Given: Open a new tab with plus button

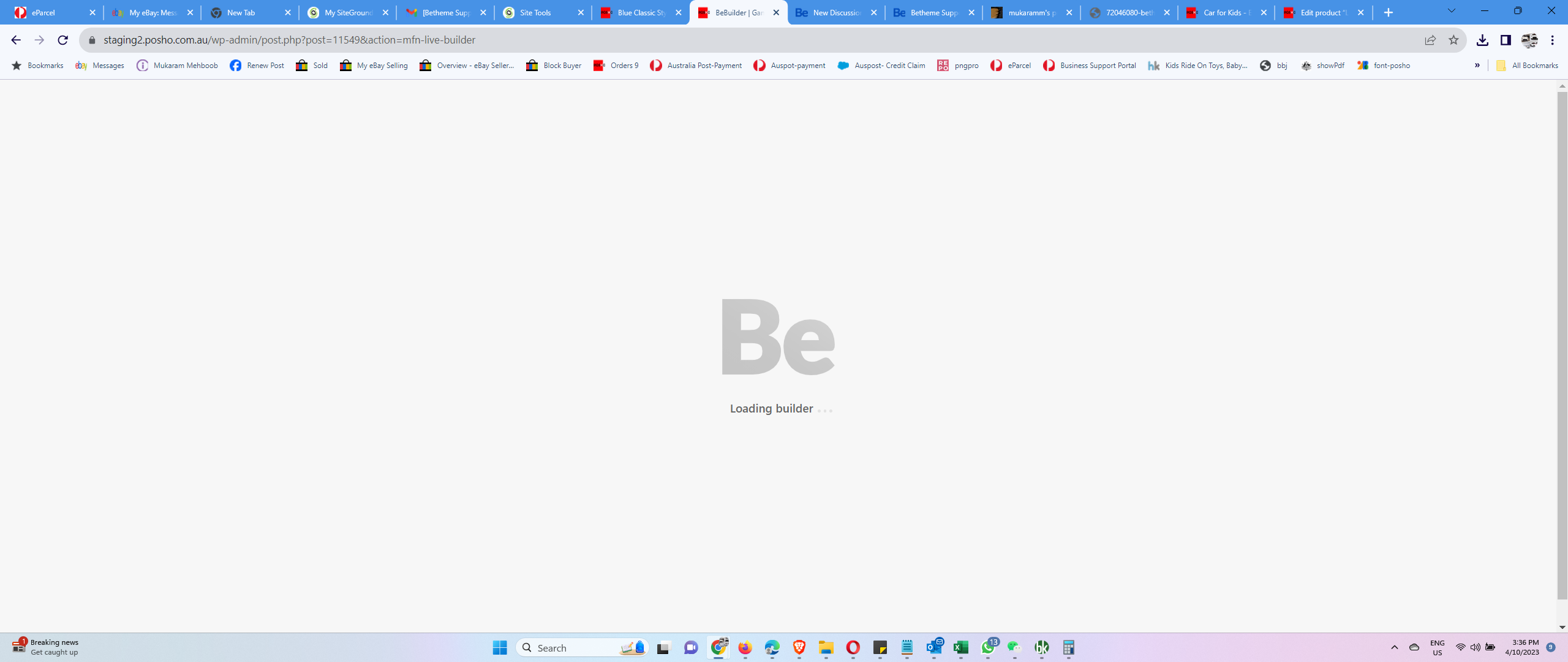Looking at the screenshot, I should (1389, 12).
